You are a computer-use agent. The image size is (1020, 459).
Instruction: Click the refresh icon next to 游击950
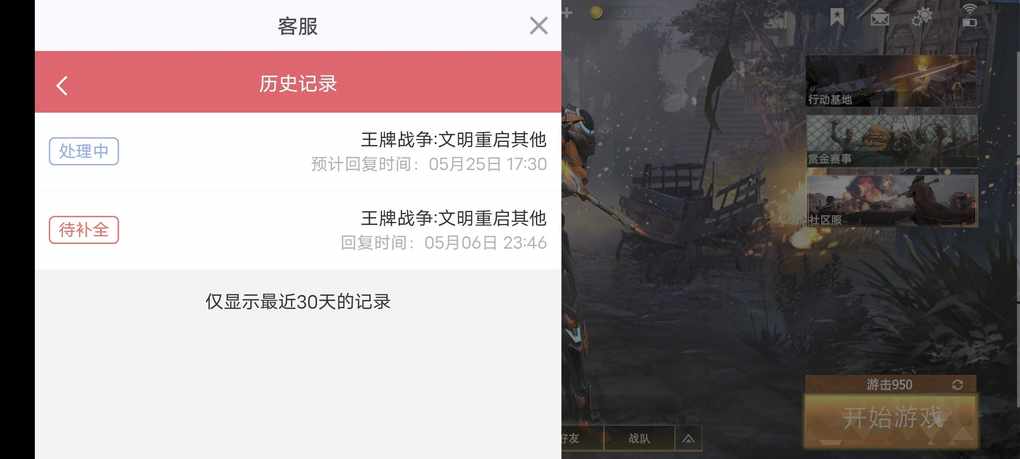(958, 385)
